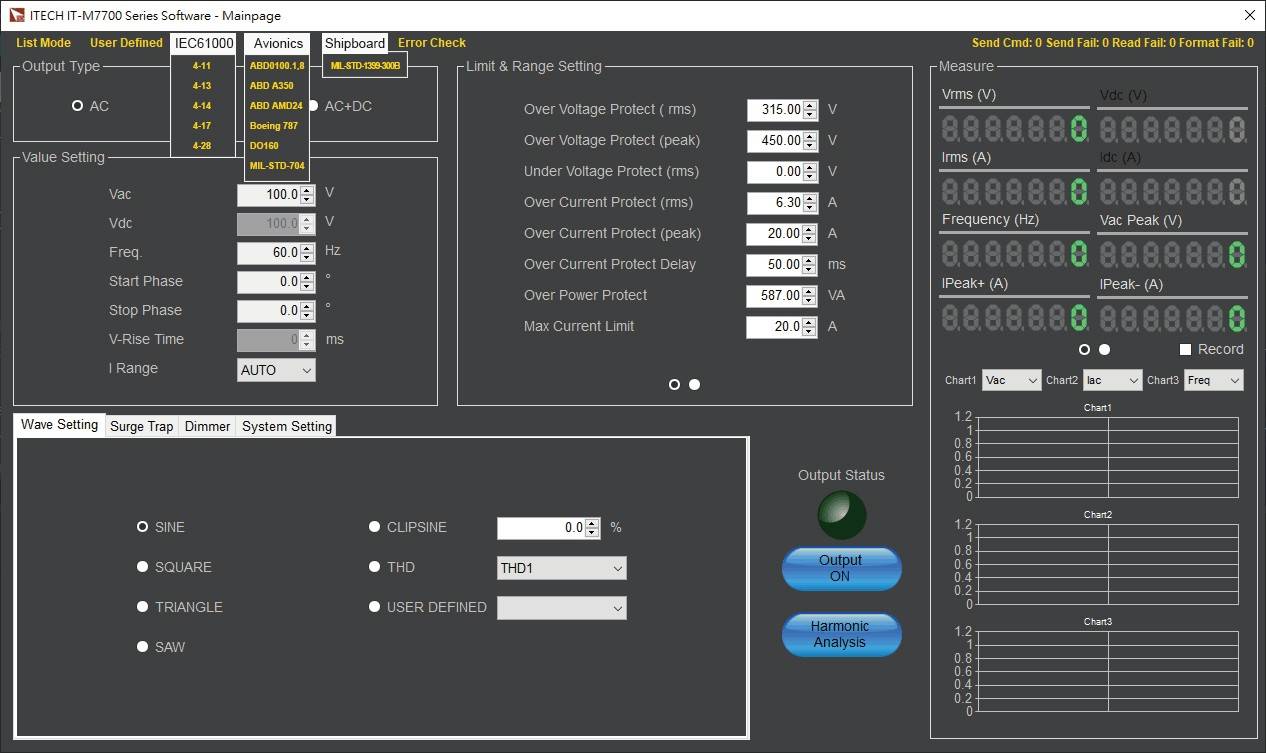Select MIL-STD-704 avionics standard
The width and height of the screenshot is (1266, 753).
[277, 166]
